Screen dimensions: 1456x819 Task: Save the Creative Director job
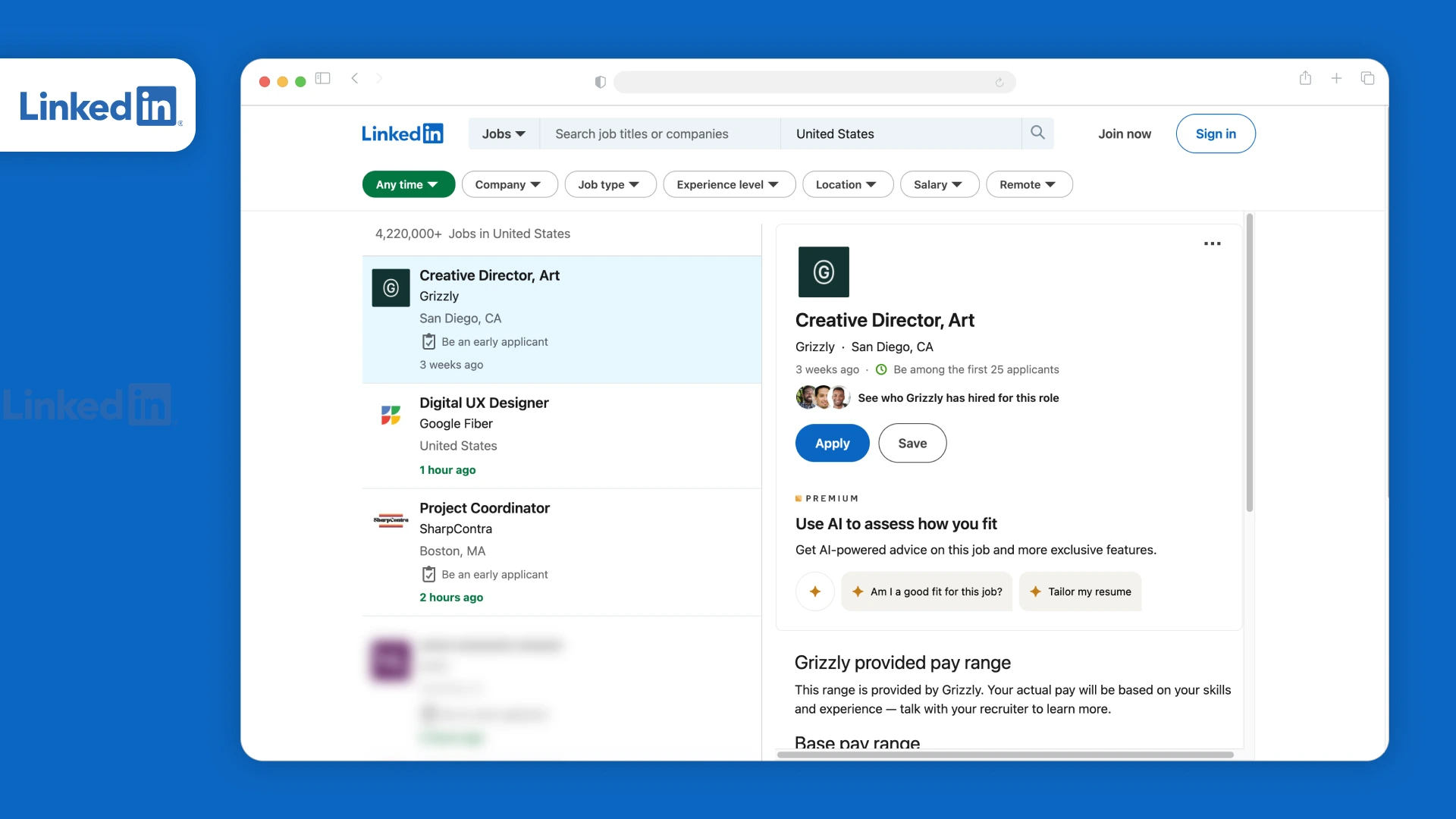pos(912,443)
